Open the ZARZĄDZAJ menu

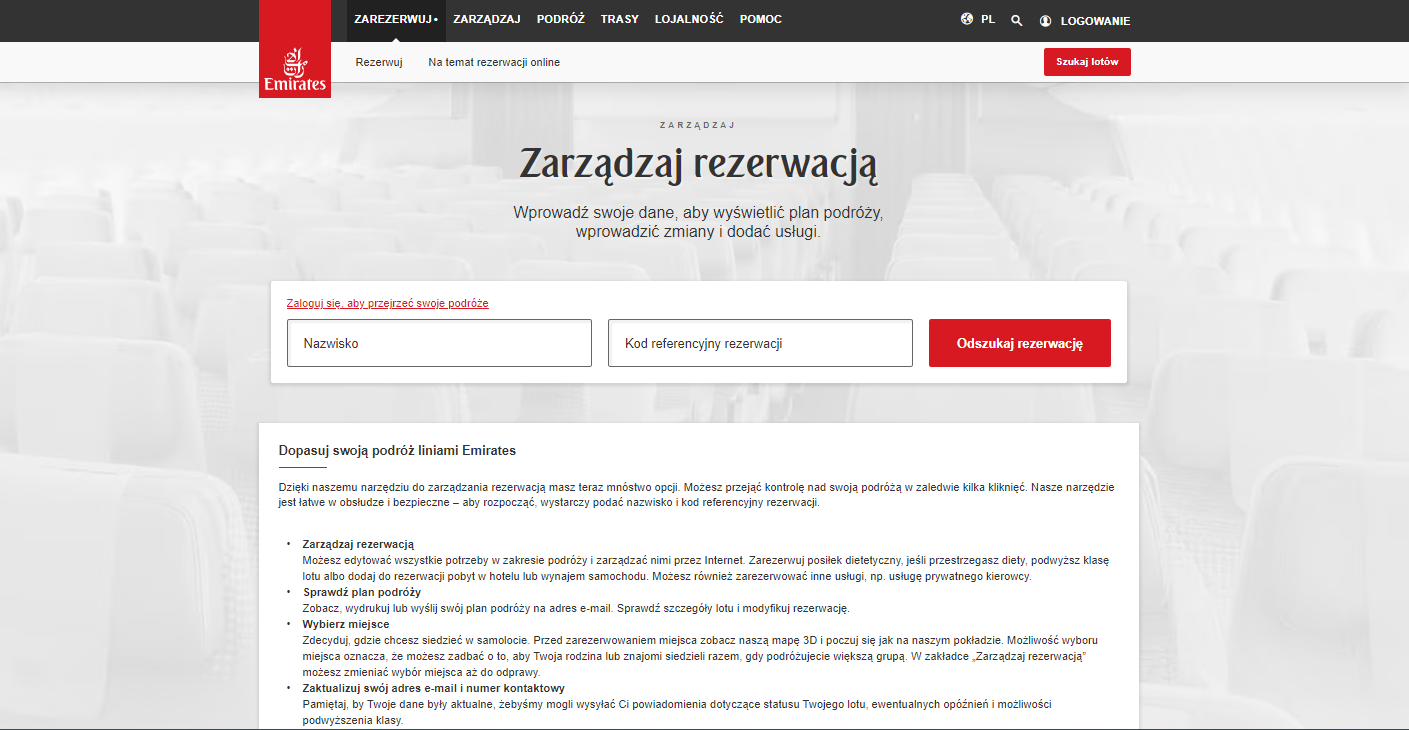coord(487,19)
